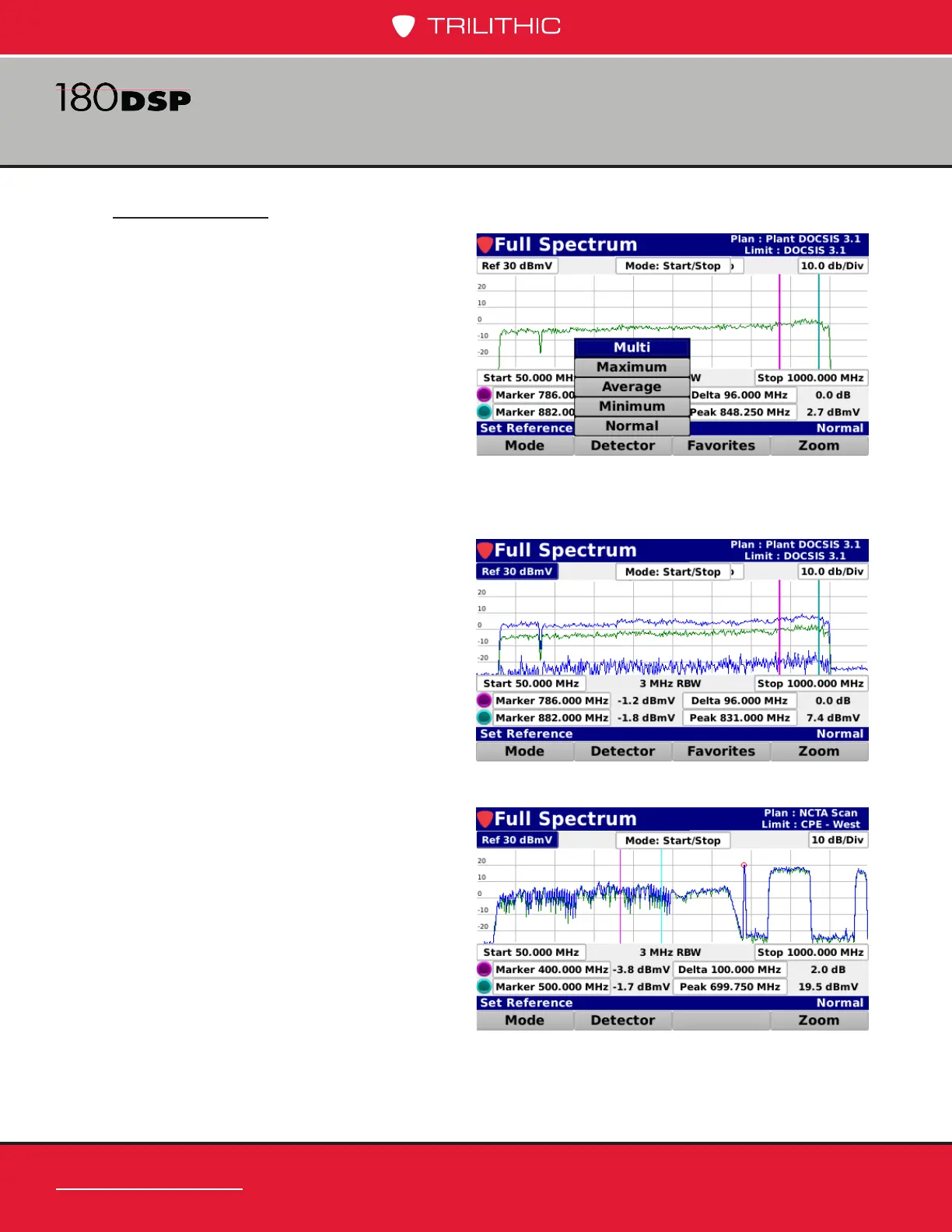Click Detector button beneath the open Detector menu
The height and width of the screenshot is (1232, 952).
click(x=623, y=446)
